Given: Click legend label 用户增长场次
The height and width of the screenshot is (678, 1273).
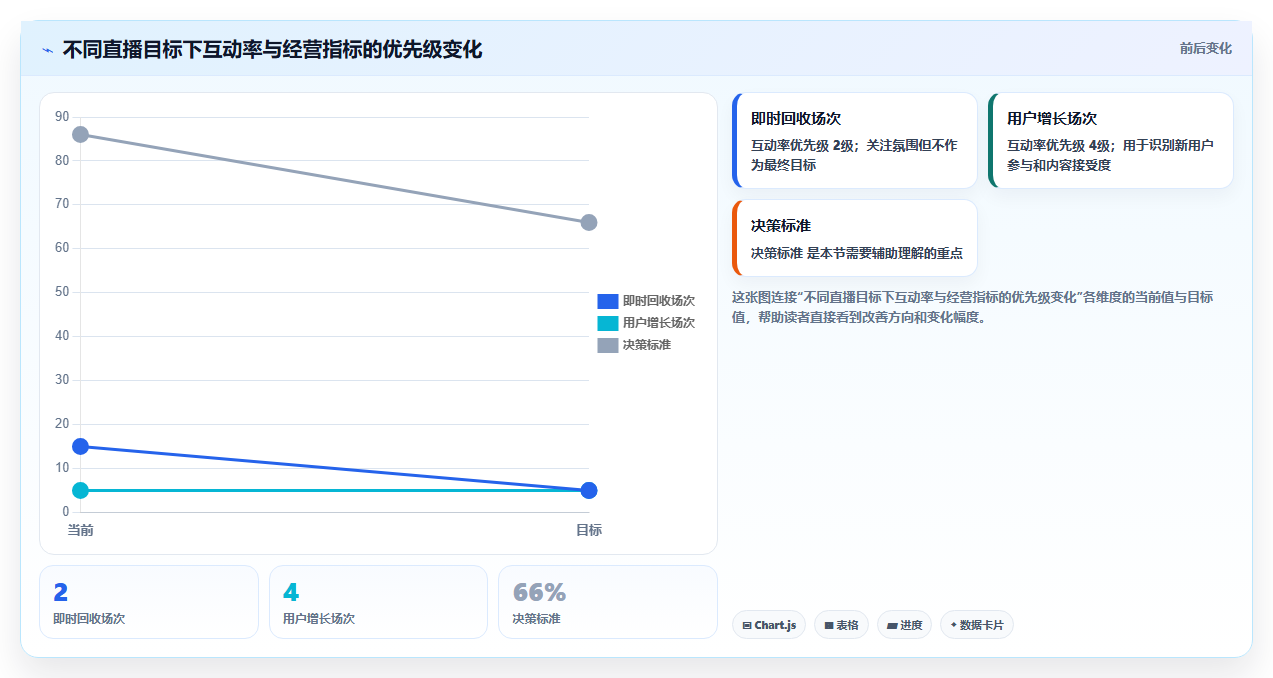Looking at the screenshot, I should (x=658, y=323).
